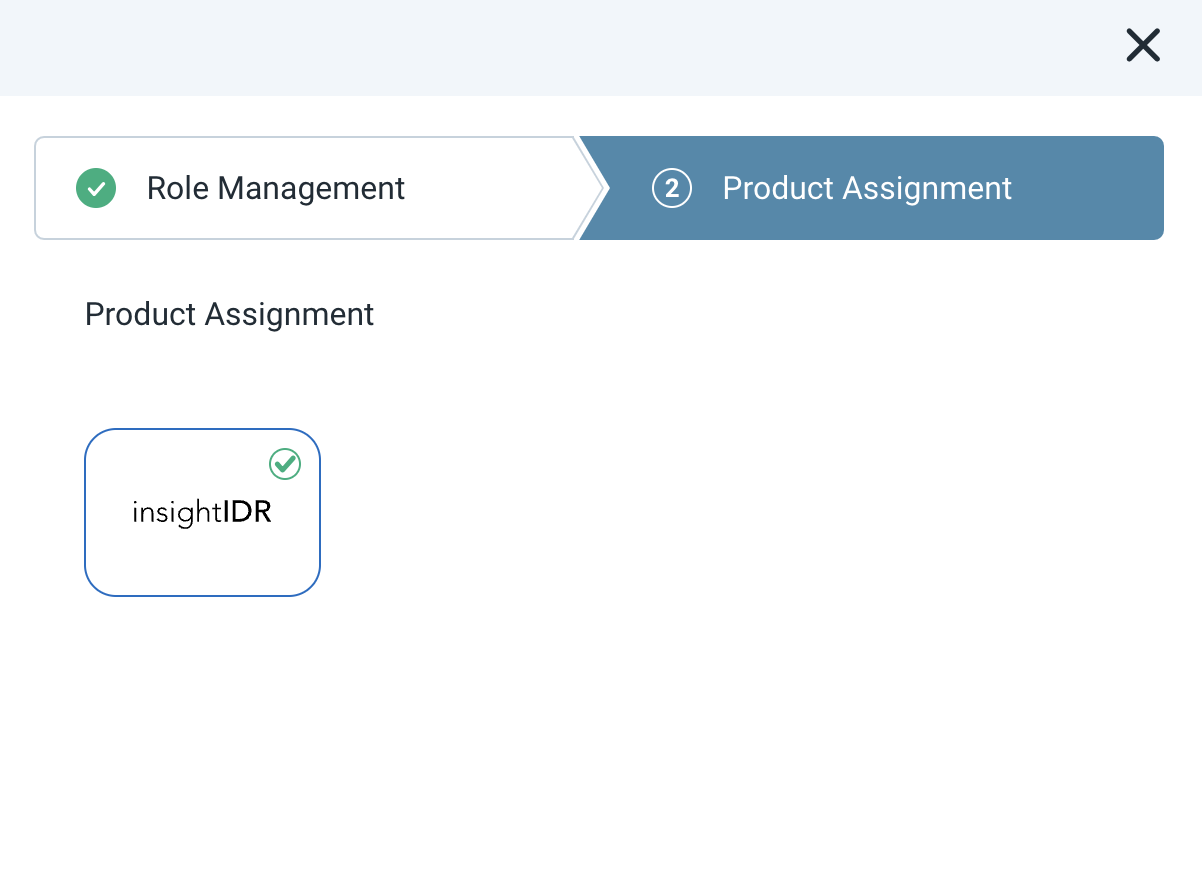Click the insightIDR logo text

tap(202, 513)
